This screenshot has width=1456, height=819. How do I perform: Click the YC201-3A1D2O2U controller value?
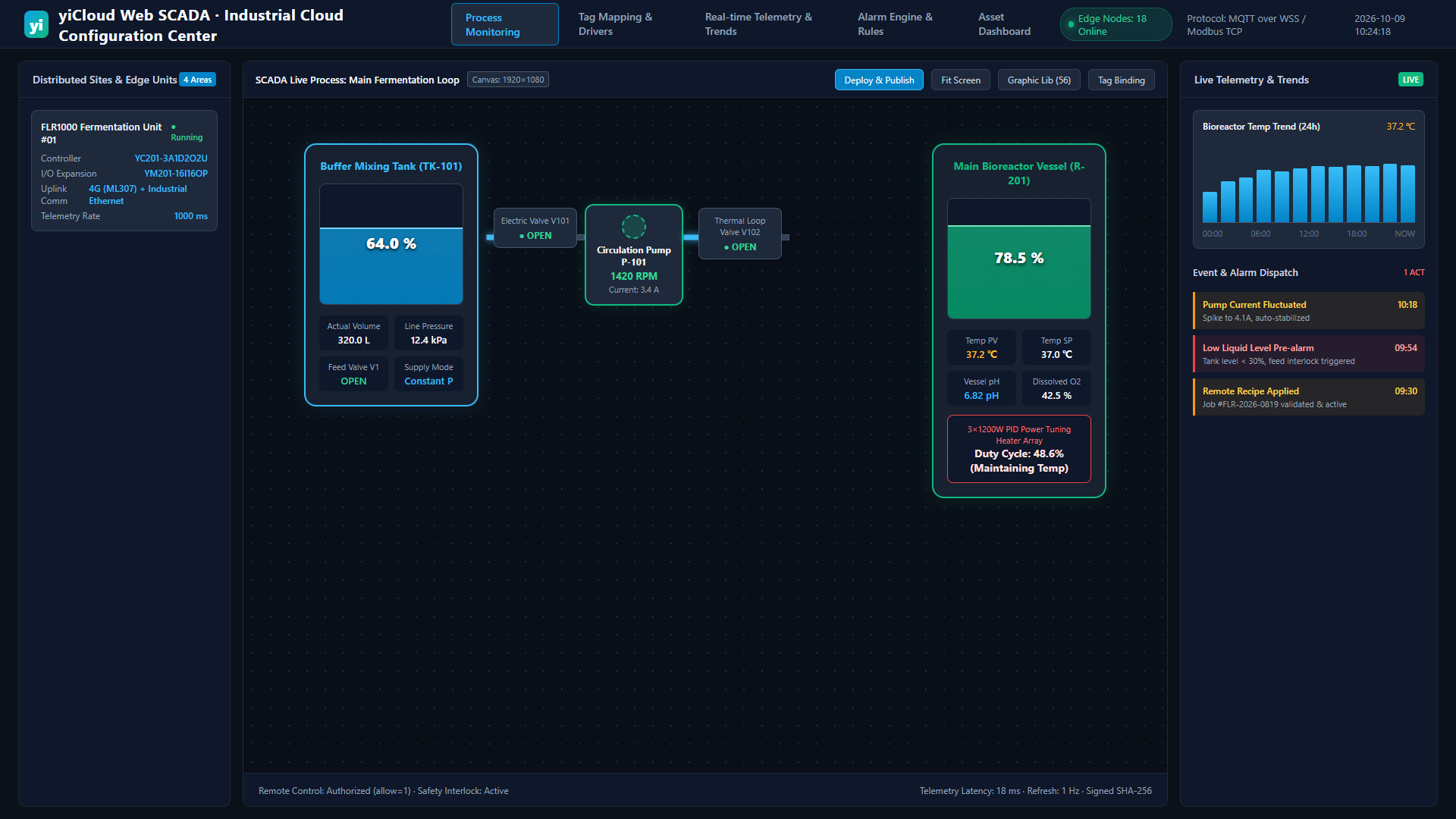click(x=171, y=158)
